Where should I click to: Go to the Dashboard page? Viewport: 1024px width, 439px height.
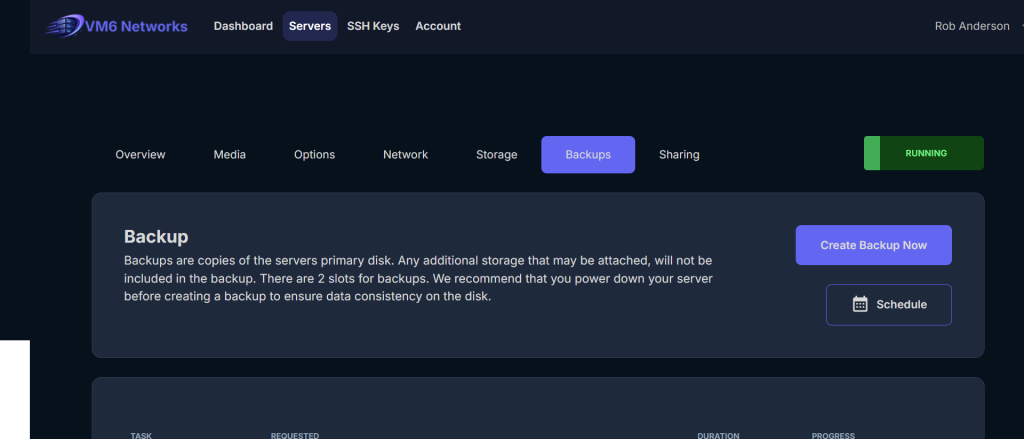(x=243, y=26)
